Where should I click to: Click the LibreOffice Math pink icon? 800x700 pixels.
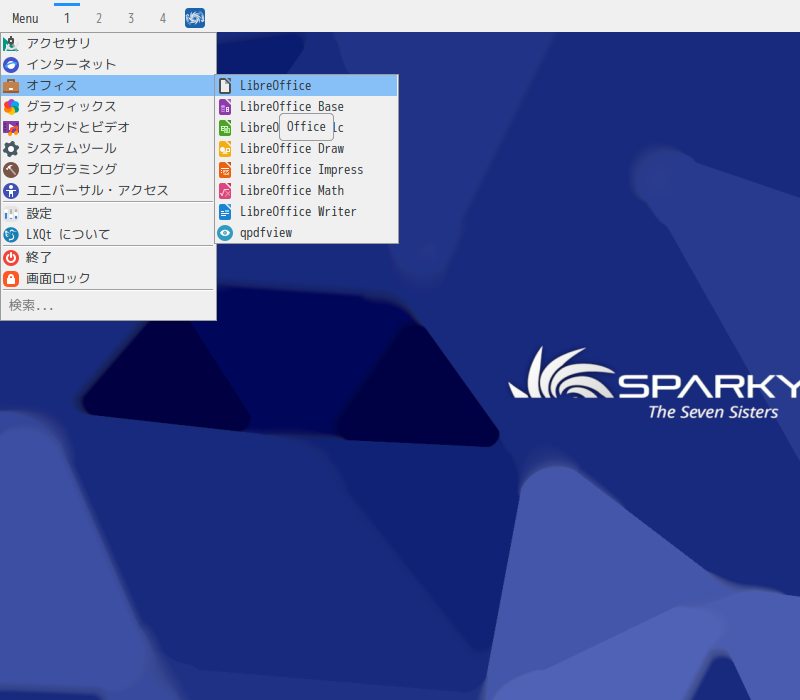tap(225, 190)
